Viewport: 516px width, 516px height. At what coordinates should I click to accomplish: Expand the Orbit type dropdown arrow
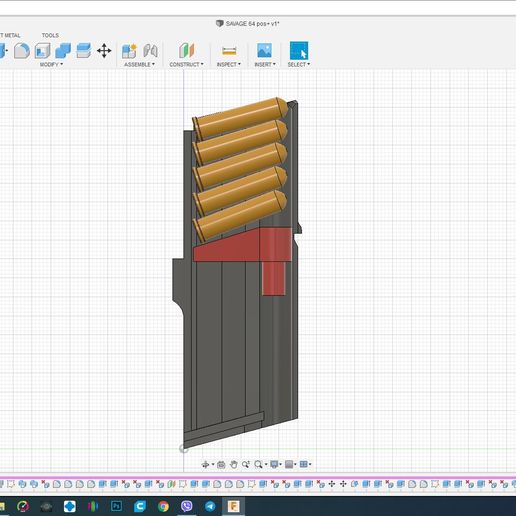213,465
